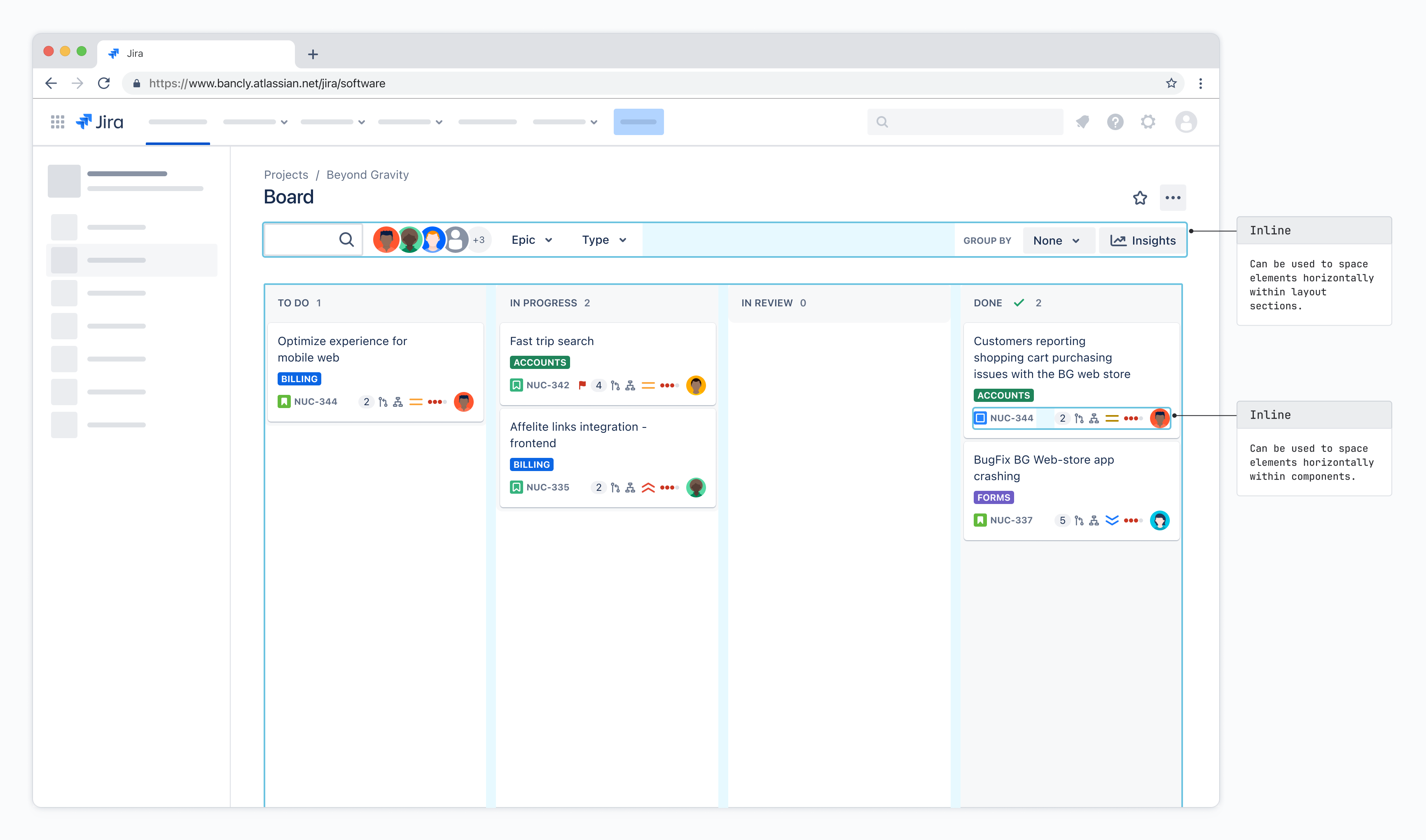Open the settings gear icon
This screenshot has width=1426, height=840.
click(x=1149, y=122)
